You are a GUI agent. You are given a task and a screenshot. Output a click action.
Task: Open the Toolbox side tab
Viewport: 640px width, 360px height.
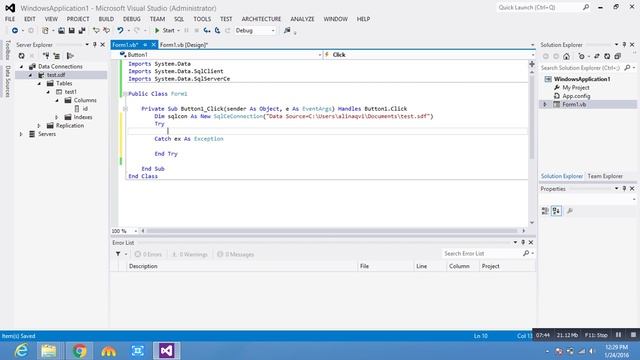tap(7, 50)
